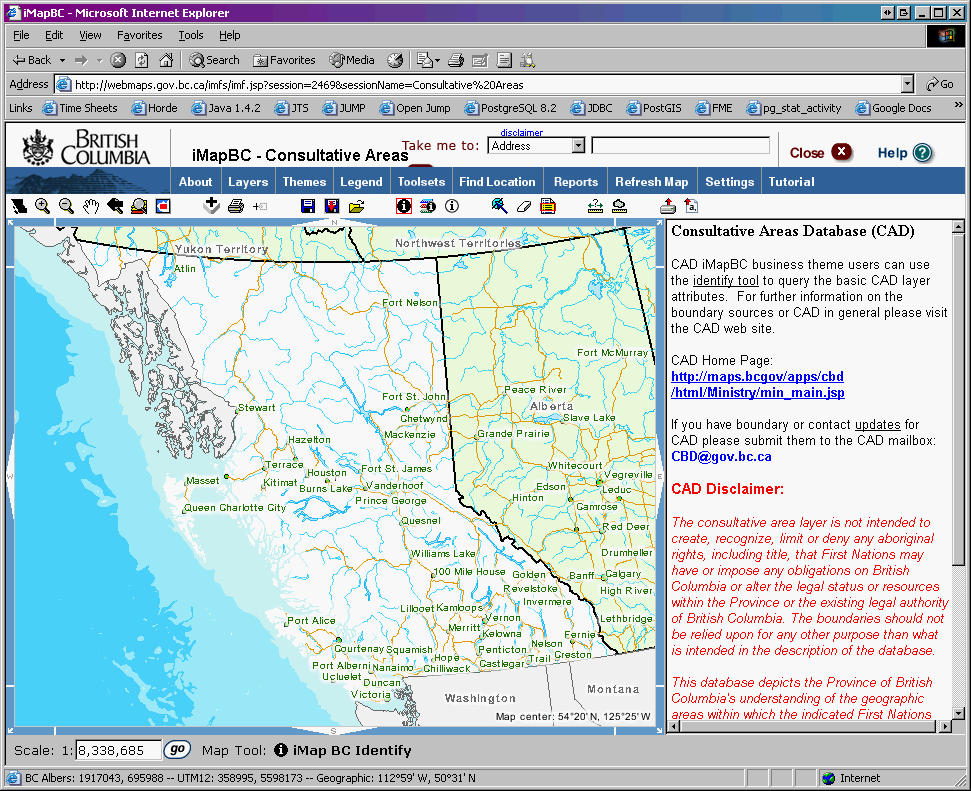Click Refresh Map
Viewport: 971px width, 791px height.
pos(651,182)
